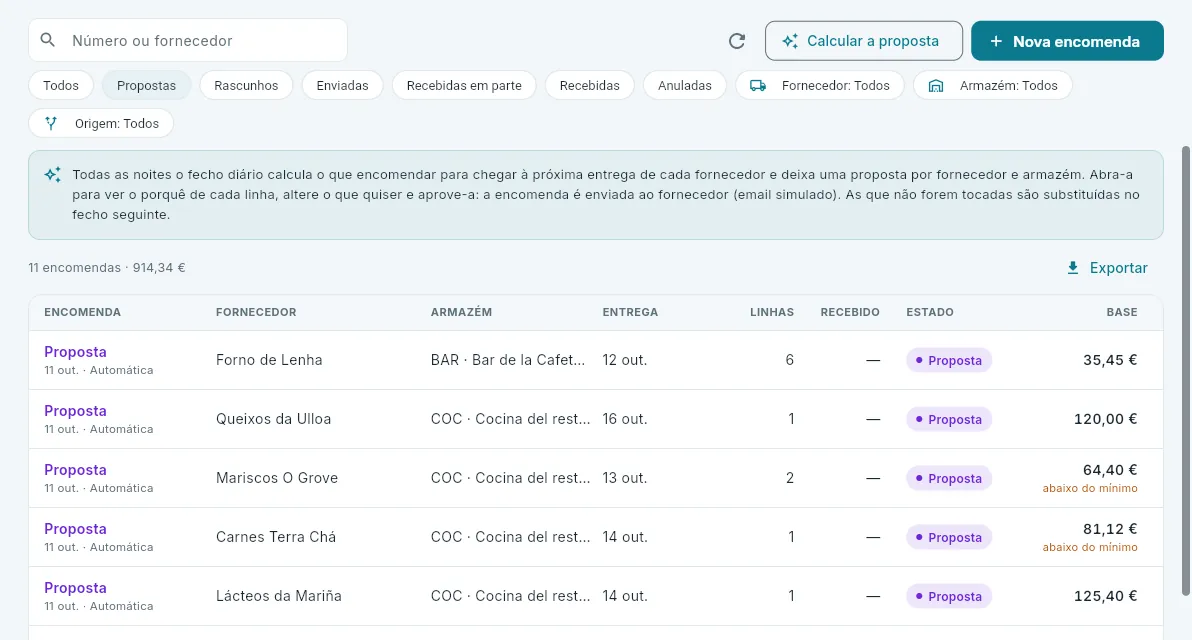Click the 11 encomendas · 914,34 € summary
Image resolution: width=1192 pixels, height=640 pixels.
point(106,268)
